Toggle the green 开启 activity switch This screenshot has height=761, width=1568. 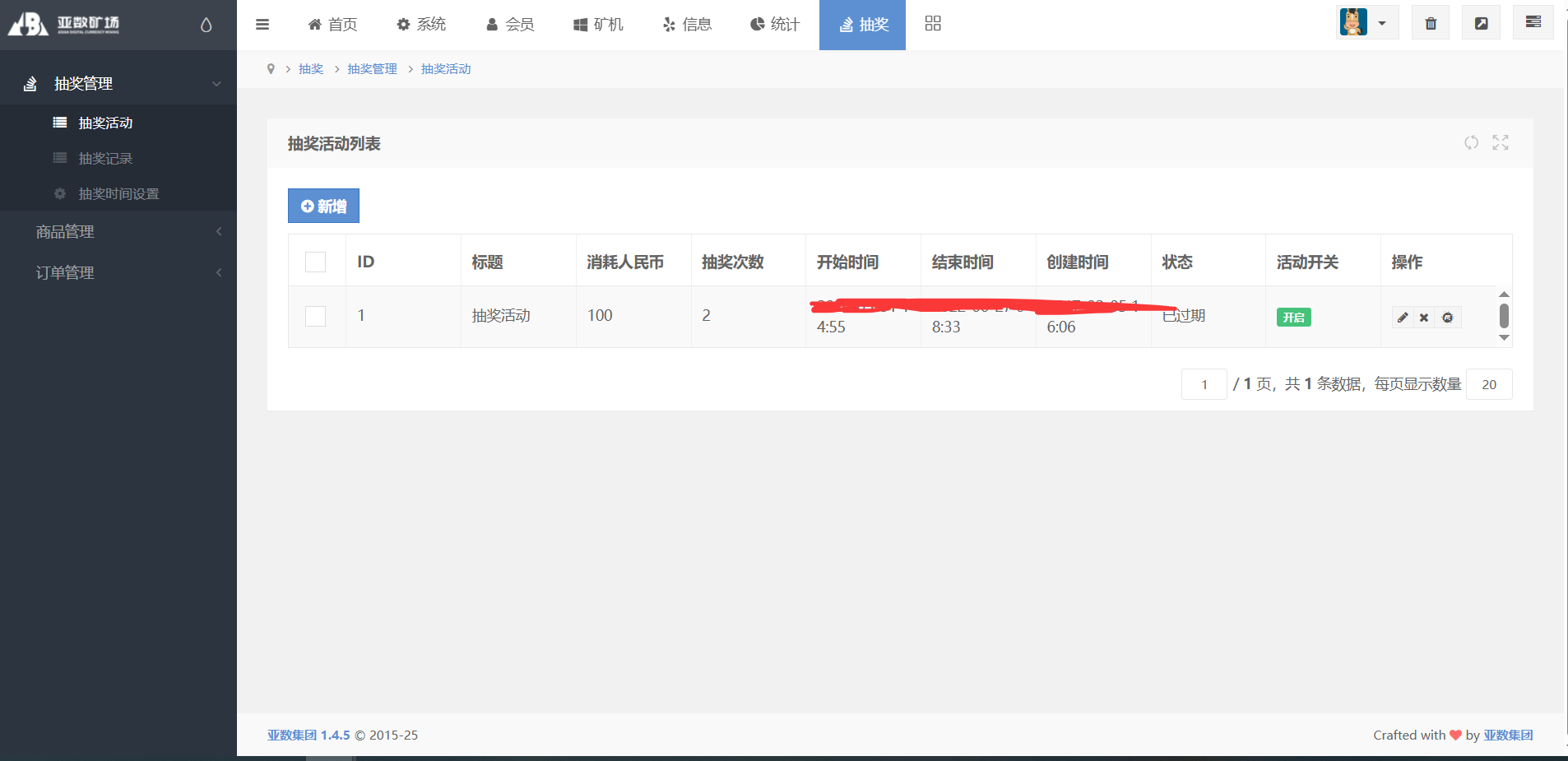(x=1293, y=318)
